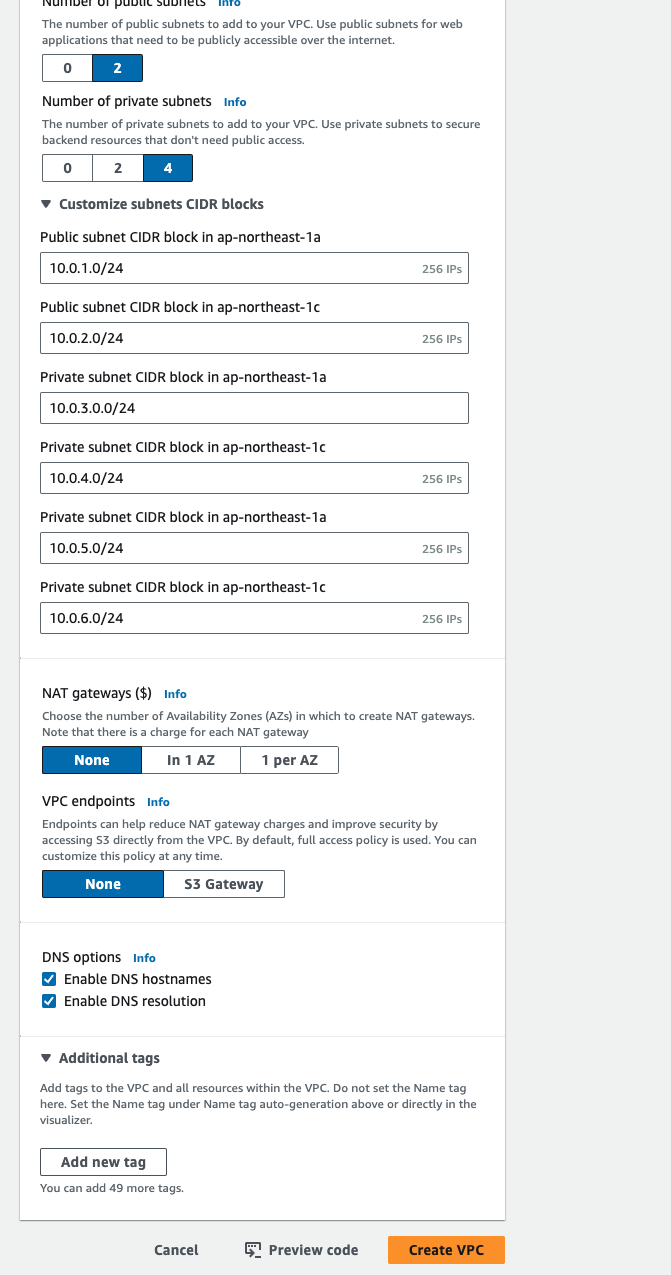Set number of public subnets to 0
The width and height of the screenshot is (671, 1275).
tap(68, 68)
